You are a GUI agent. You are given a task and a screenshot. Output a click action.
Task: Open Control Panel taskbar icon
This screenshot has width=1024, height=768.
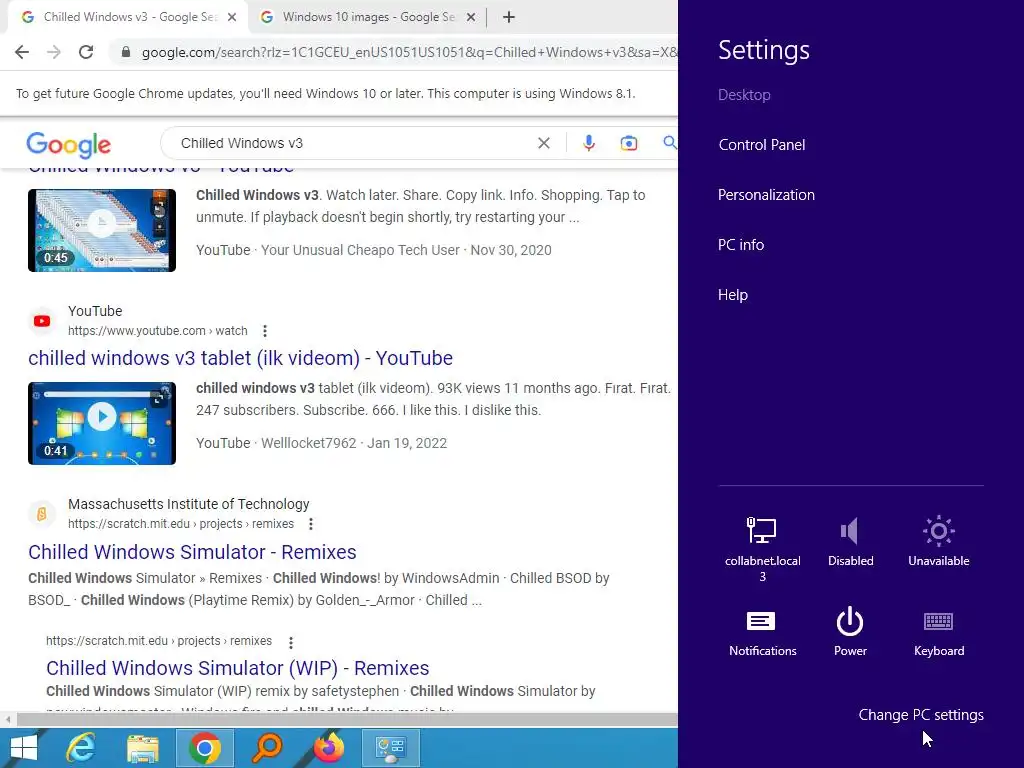391,748
